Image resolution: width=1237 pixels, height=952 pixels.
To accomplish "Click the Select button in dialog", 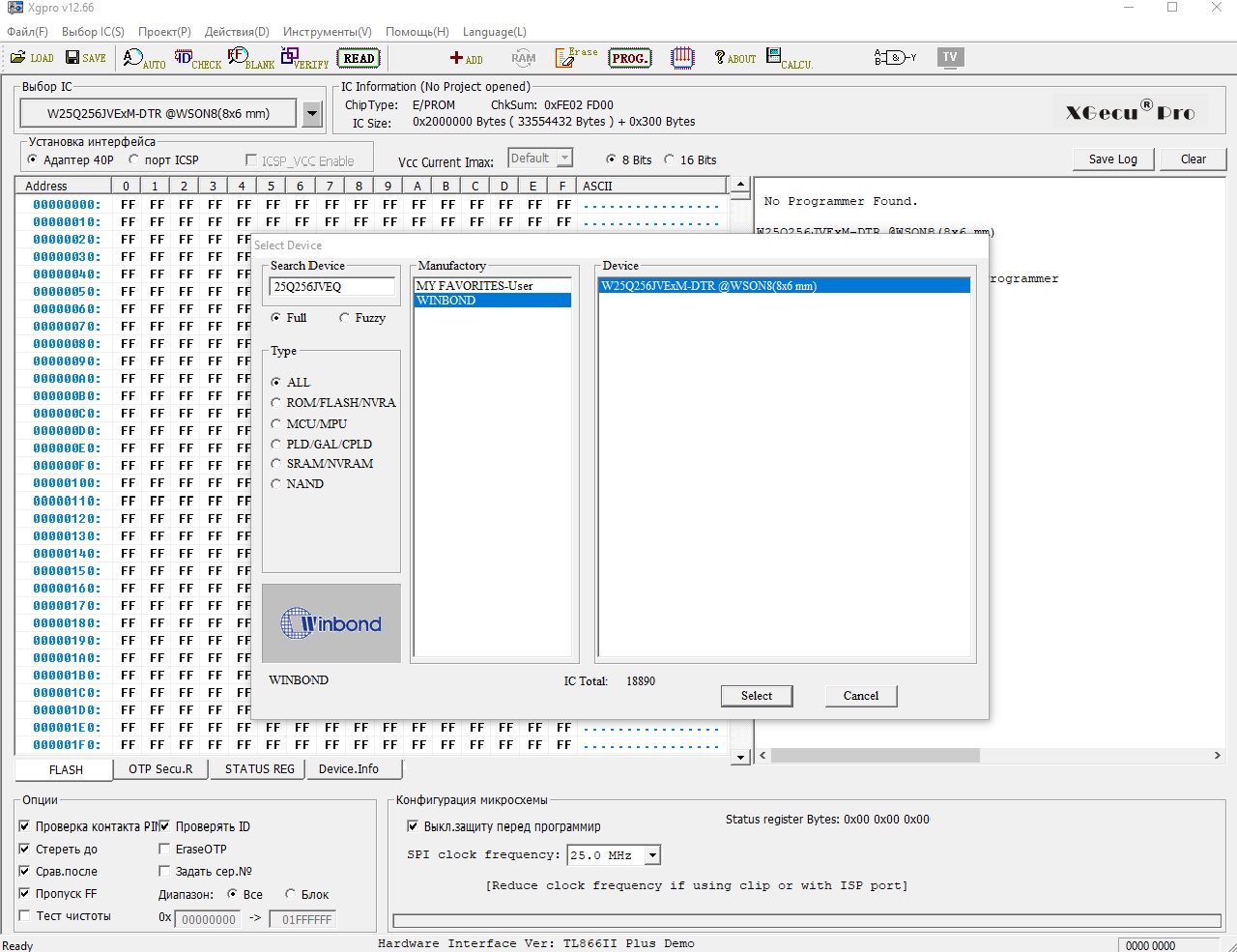I will 757,696.
